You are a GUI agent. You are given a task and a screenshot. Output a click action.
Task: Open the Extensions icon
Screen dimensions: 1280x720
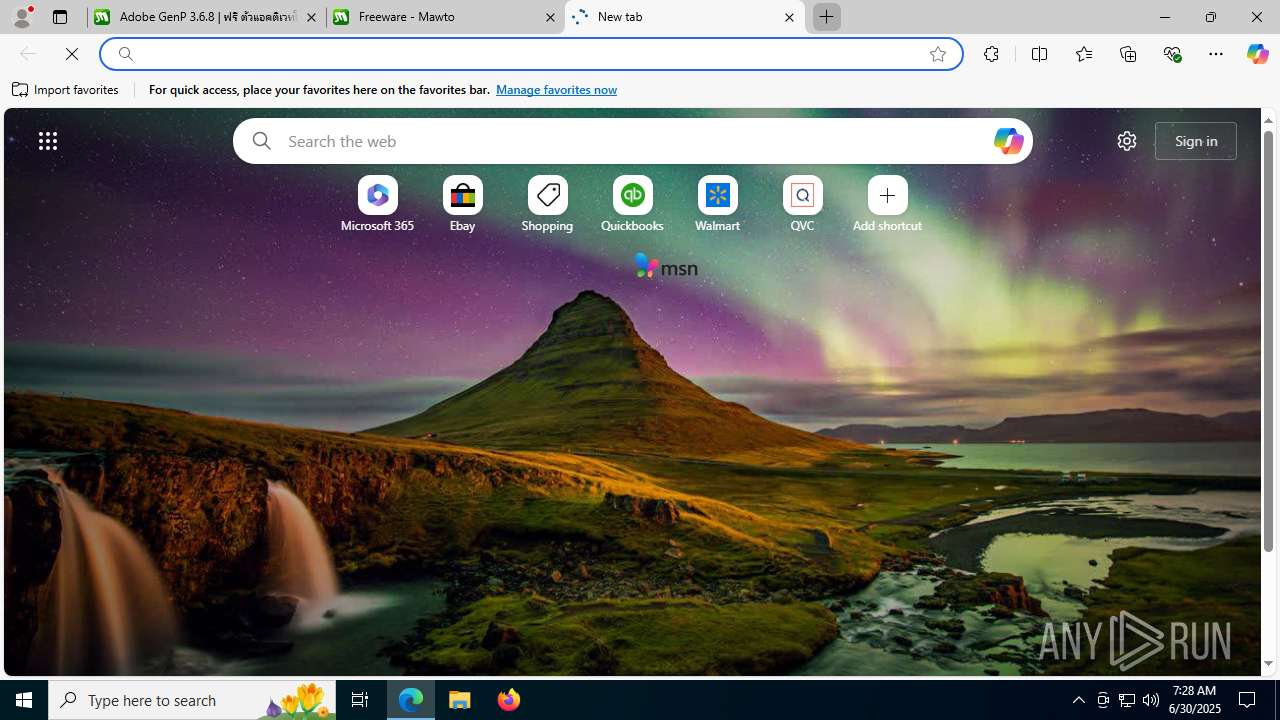pyautogui.click(x=991, y=54)
